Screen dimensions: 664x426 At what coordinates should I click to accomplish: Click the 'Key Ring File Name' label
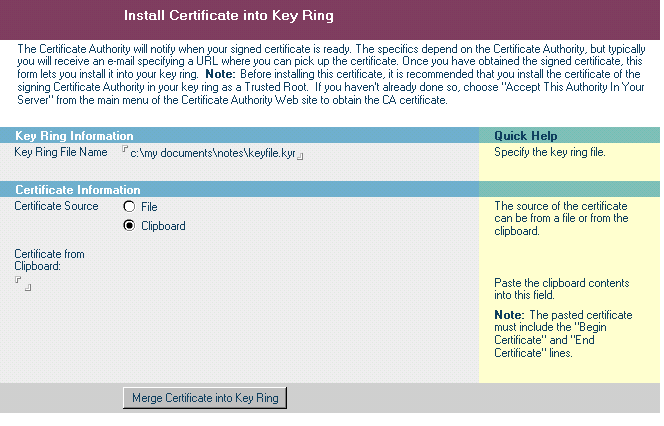(60, 153)
